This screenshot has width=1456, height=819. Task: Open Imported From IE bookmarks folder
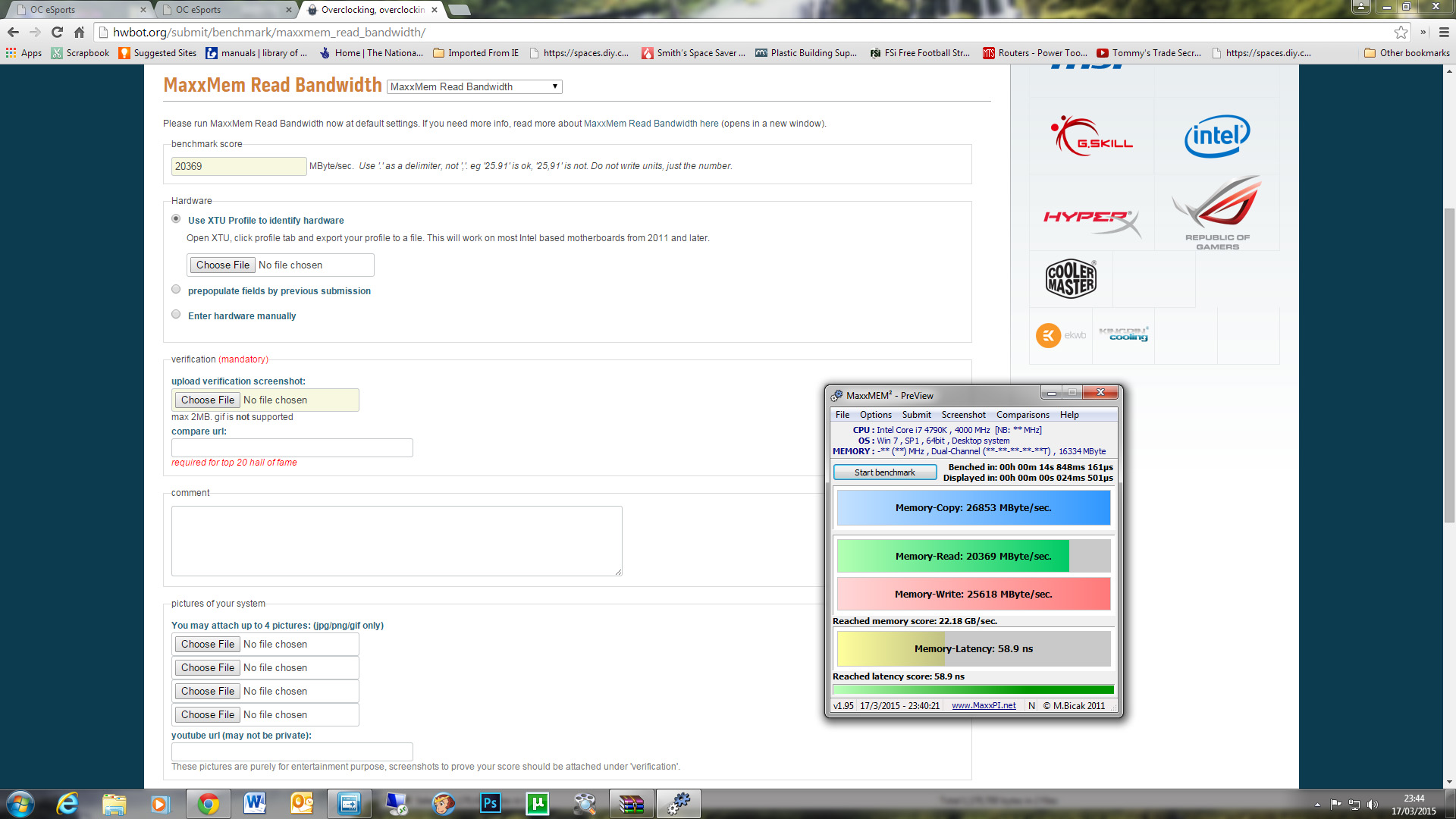coord(475,53)
